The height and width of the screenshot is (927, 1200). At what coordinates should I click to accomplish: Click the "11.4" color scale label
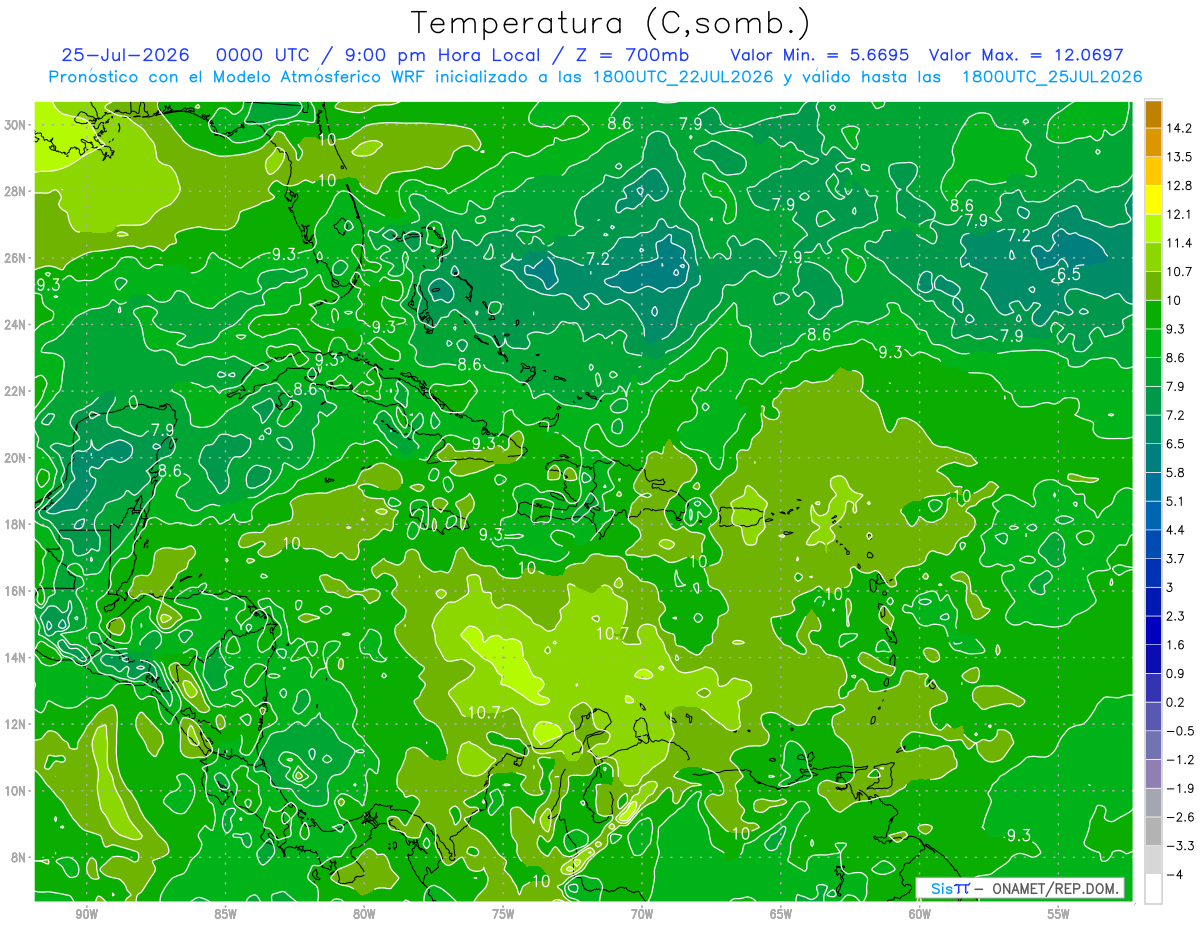pos(1179,243)
